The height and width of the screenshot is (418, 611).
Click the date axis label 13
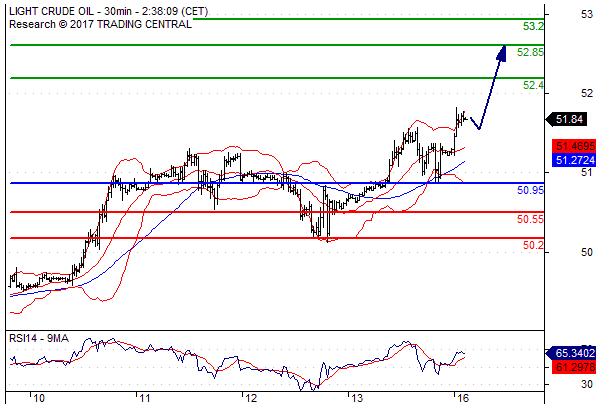point(357,399)
